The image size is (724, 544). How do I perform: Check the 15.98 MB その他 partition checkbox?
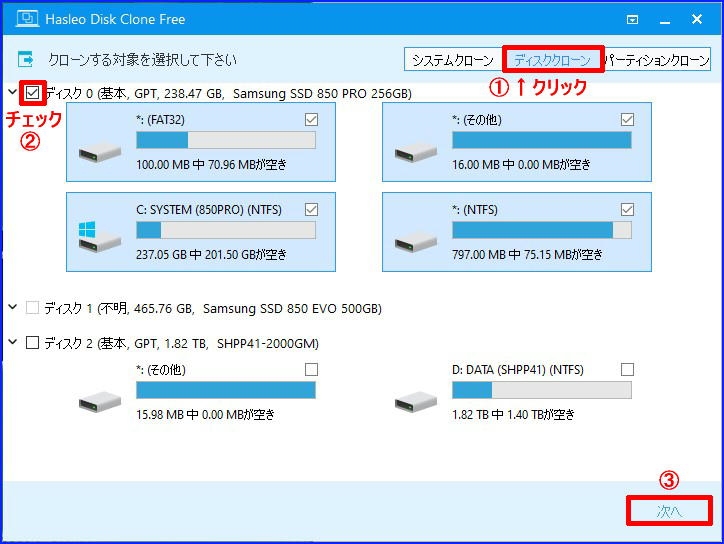(x=311, y=369)
